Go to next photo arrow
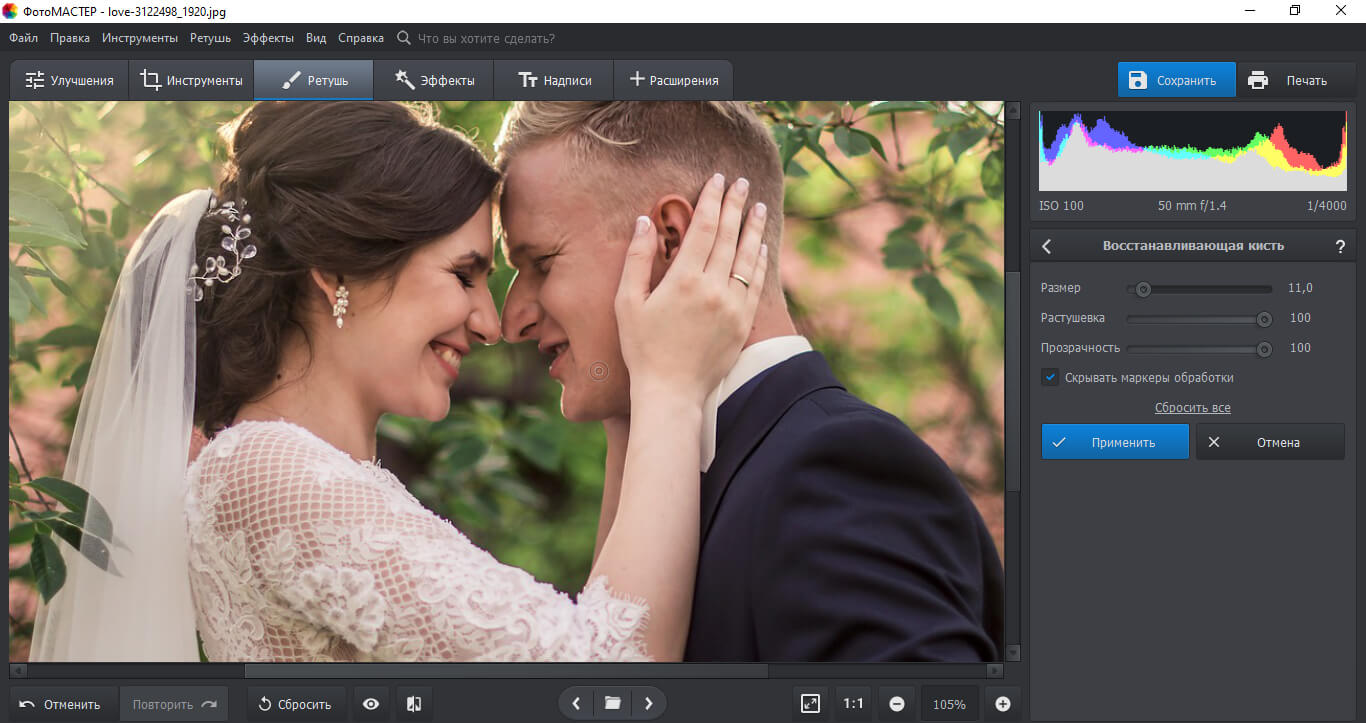The image size is (1366, 723). (x=649, y=704)
